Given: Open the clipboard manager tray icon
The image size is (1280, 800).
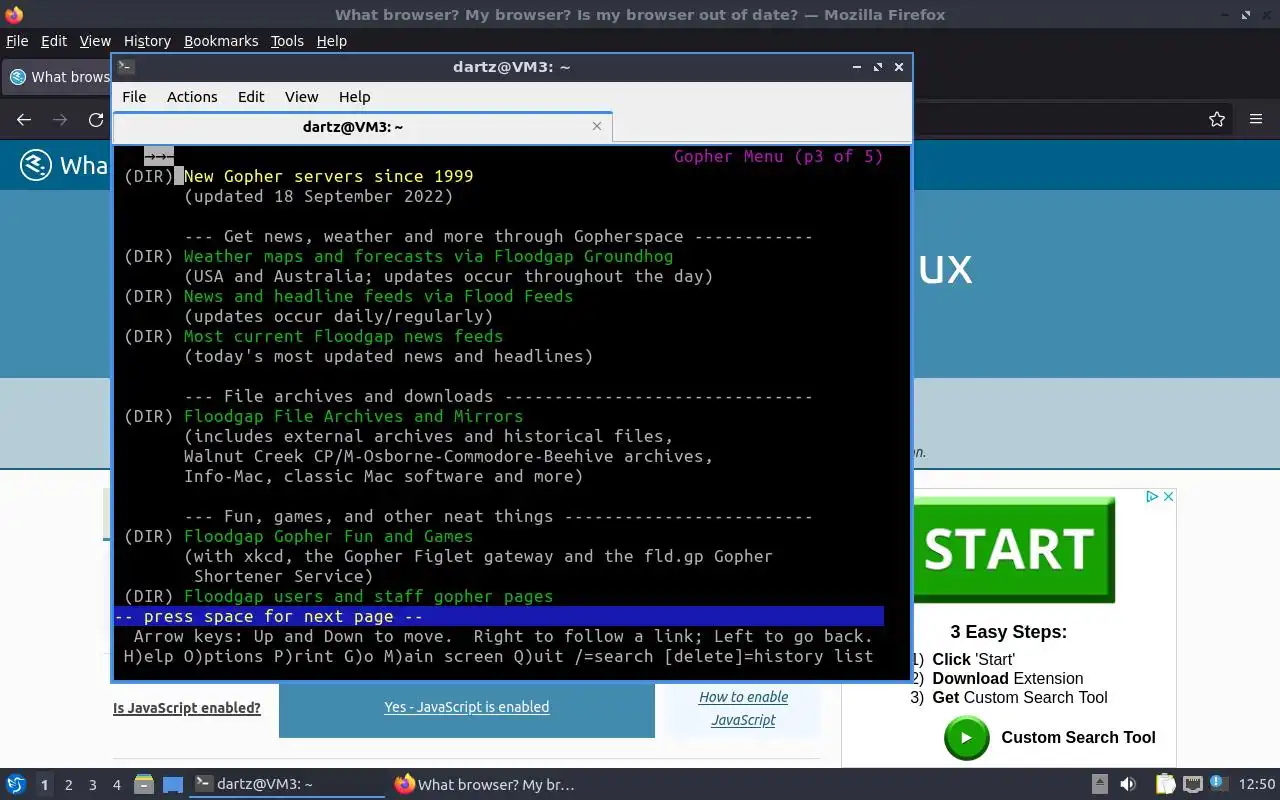Looking at the screenshot, I should point(1165,784).
